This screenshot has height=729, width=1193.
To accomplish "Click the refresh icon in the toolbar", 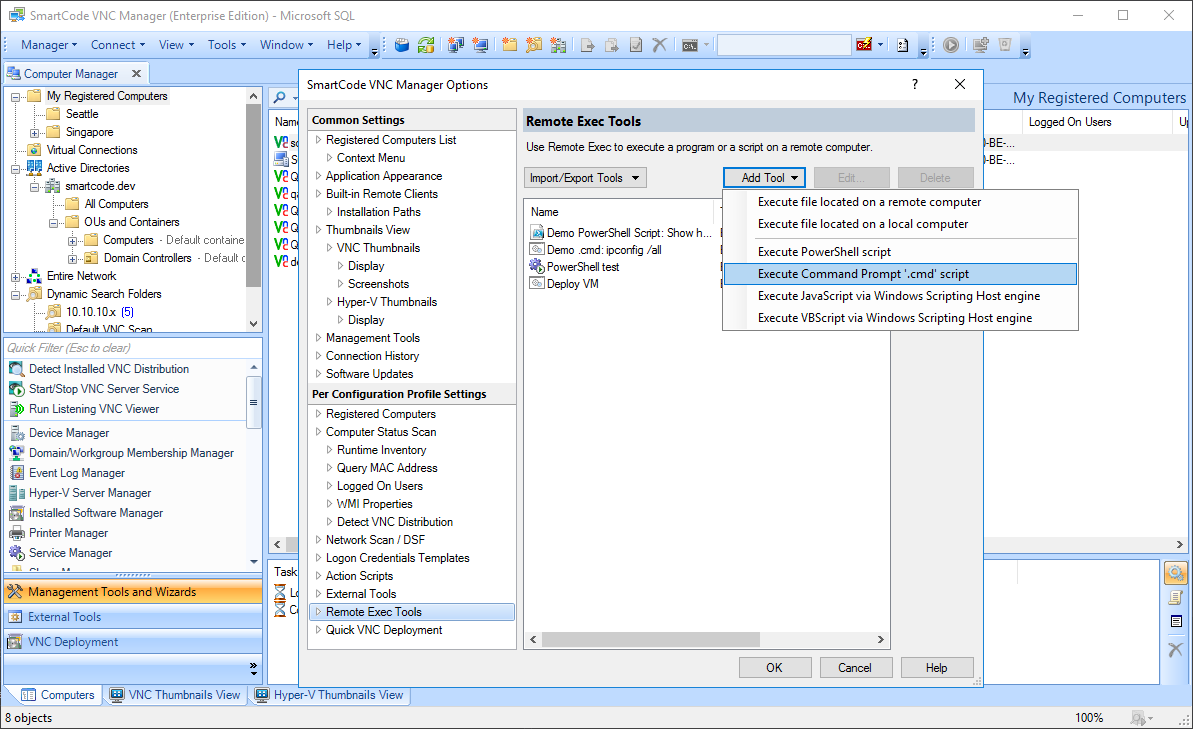I will 427,45.
